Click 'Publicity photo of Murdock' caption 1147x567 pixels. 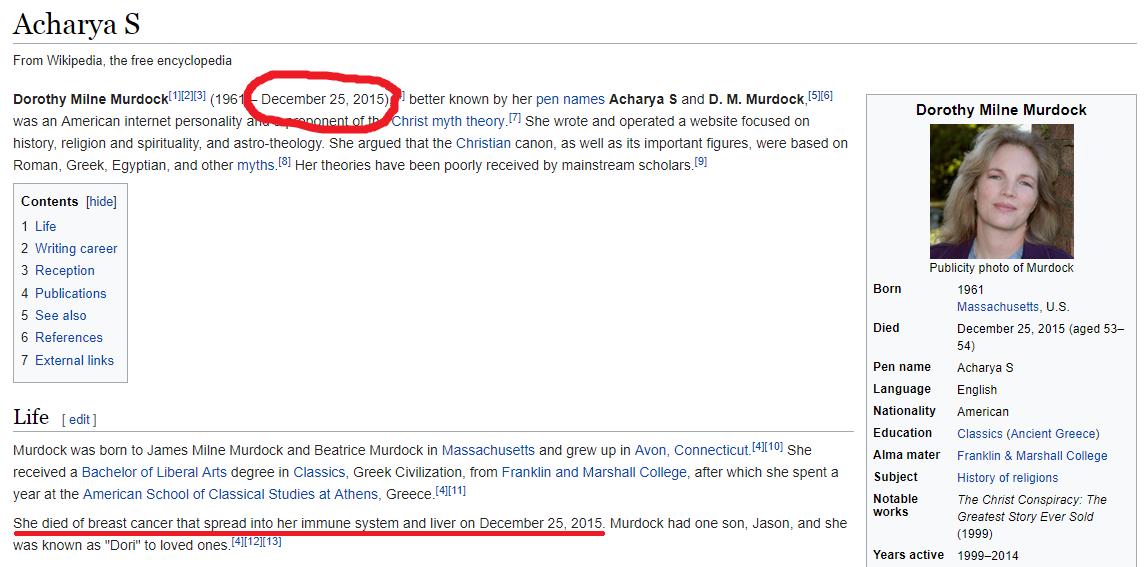(1001, 268)
